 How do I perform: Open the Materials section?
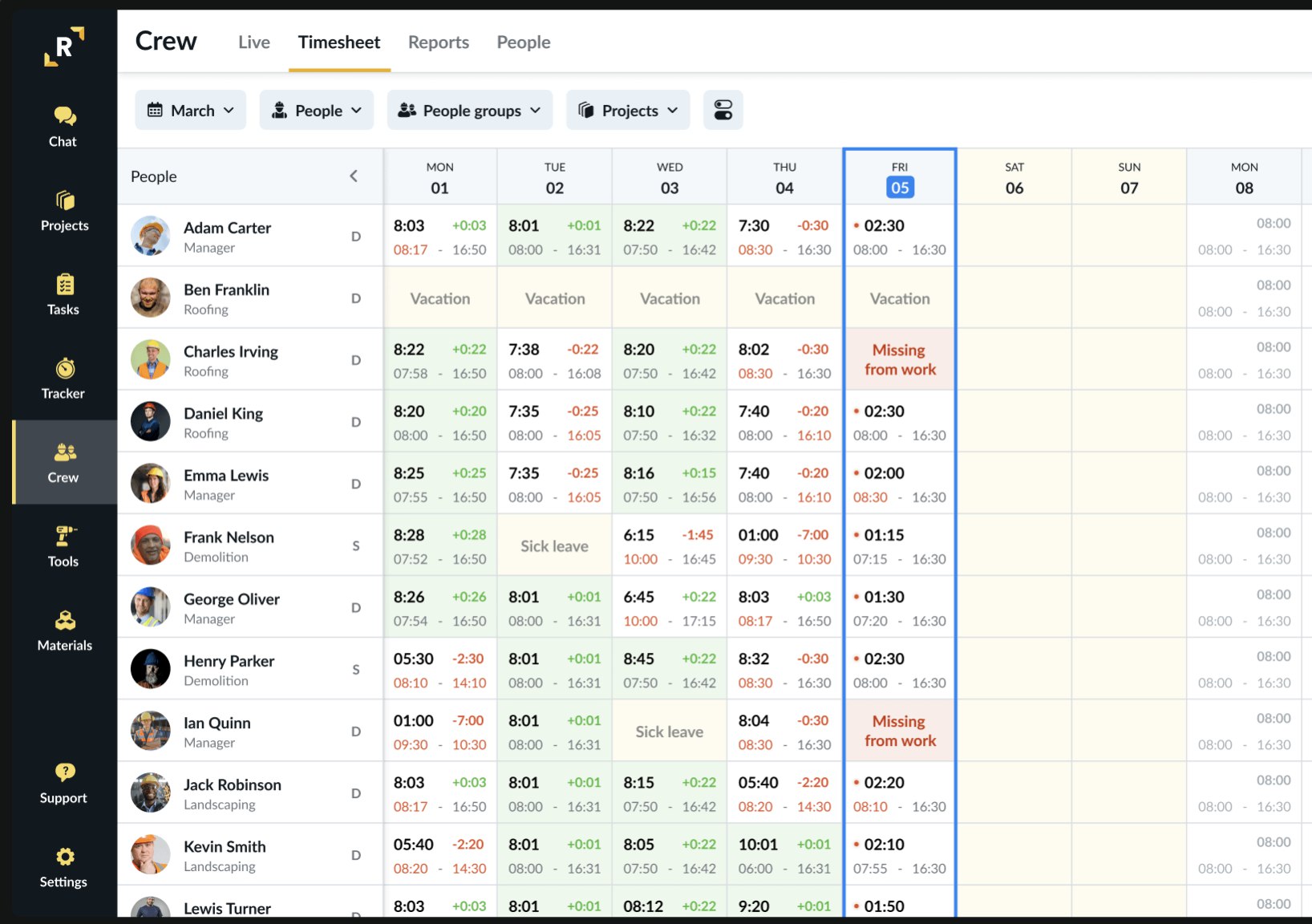tap(64, 630)
